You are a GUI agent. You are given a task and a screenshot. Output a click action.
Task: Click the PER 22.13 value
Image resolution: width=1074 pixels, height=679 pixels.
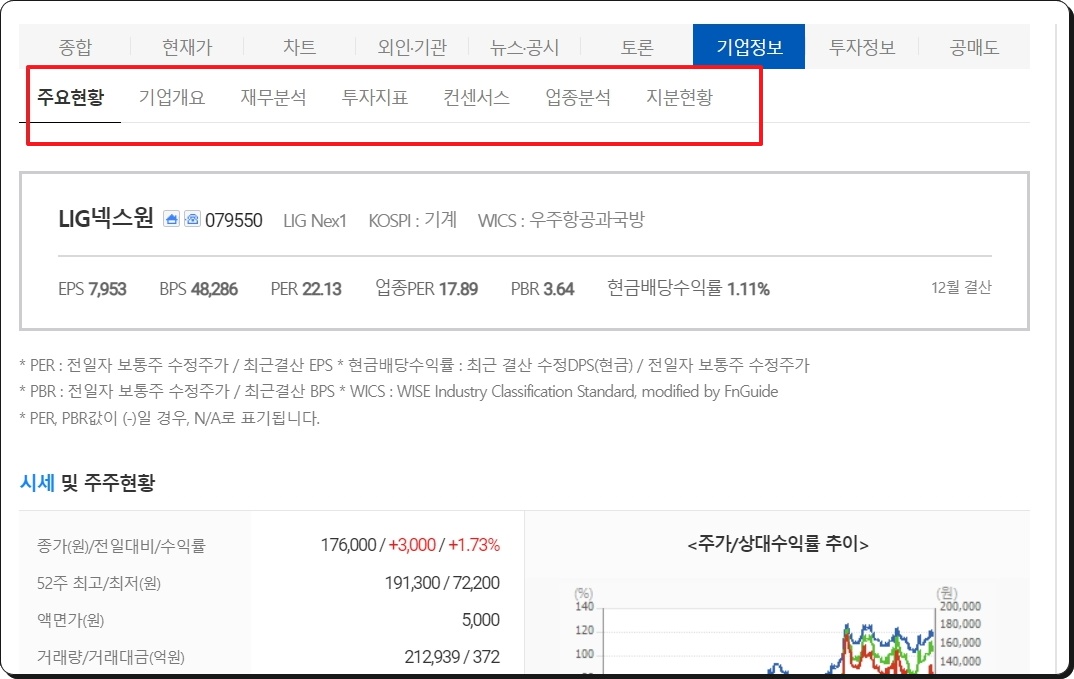(306, 289)
